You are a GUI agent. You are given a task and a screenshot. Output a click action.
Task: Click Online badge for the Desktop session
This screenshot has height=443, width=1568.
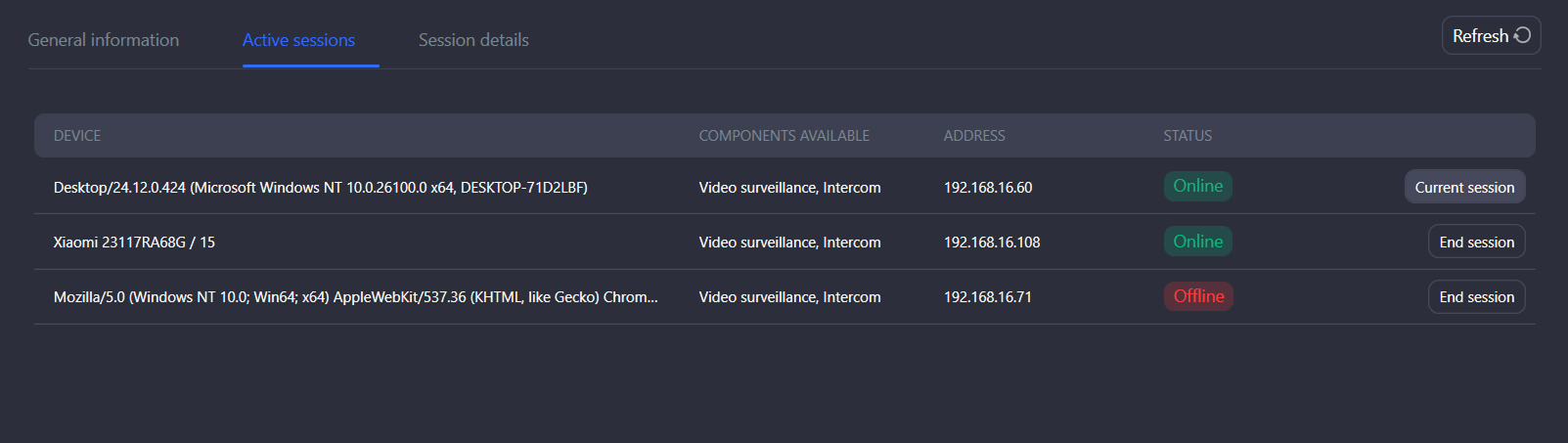(1197, 186)
